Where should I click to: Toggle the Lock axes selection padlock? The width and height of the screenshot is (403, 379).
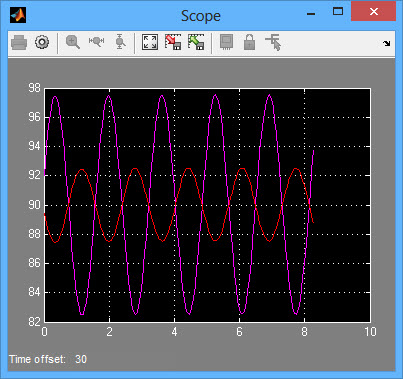click(249, 42)
